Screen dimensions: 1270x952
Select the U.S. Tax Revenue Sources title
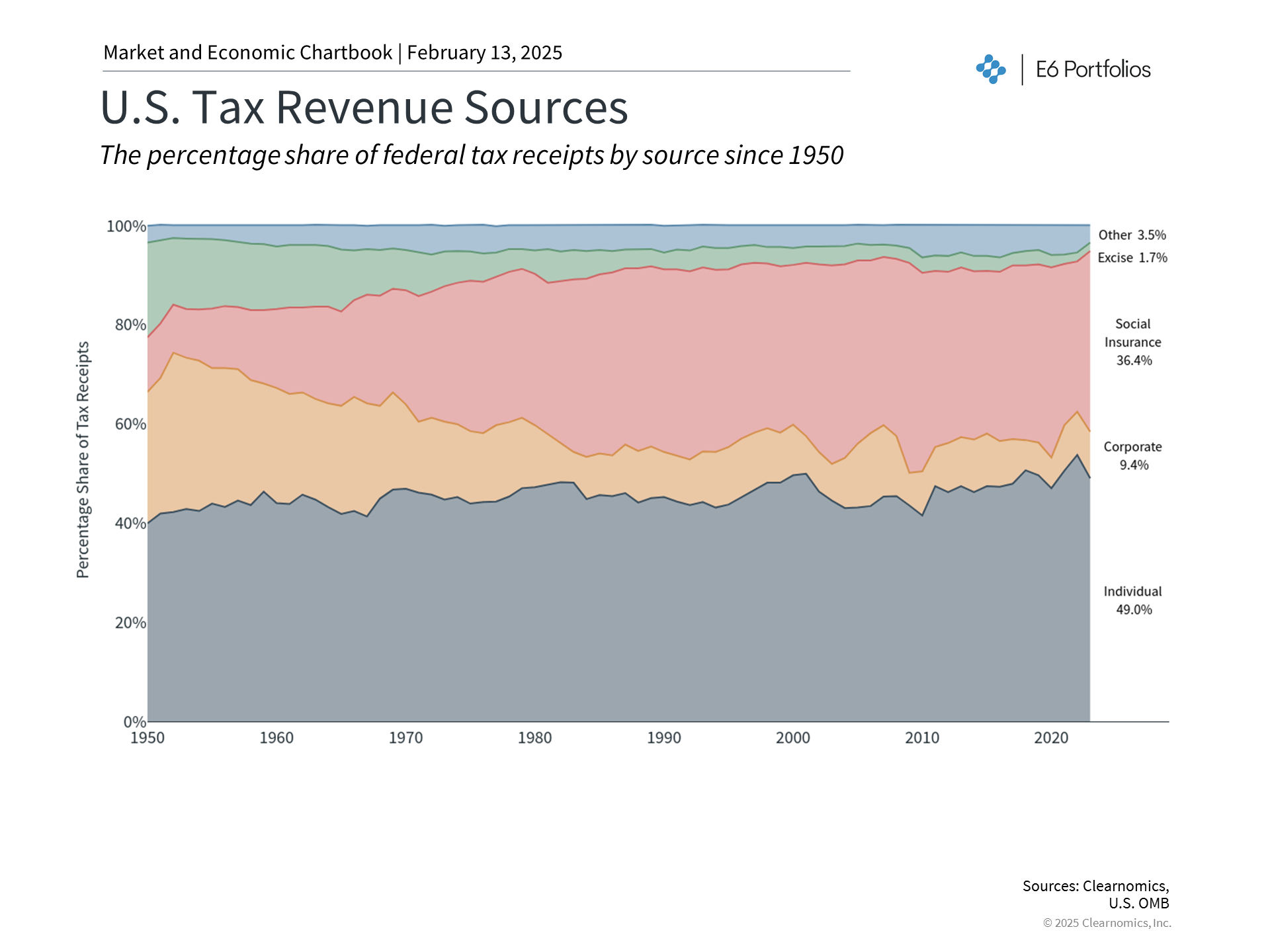click(x=364, y=107)
